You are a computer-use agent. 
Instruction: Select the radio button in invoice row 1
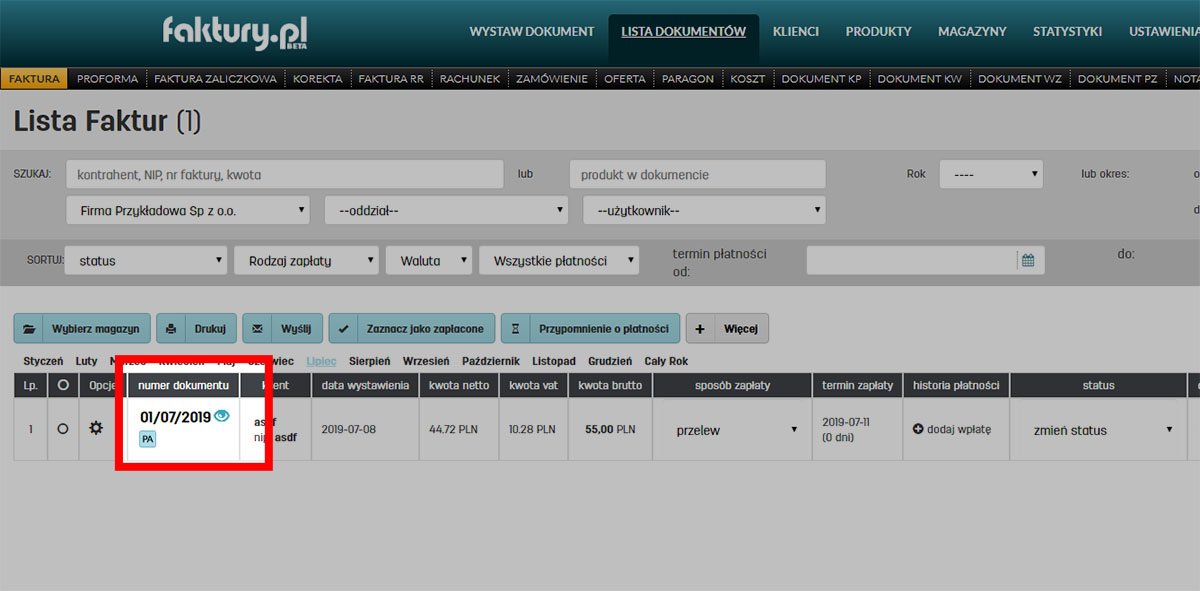(63, 429)
